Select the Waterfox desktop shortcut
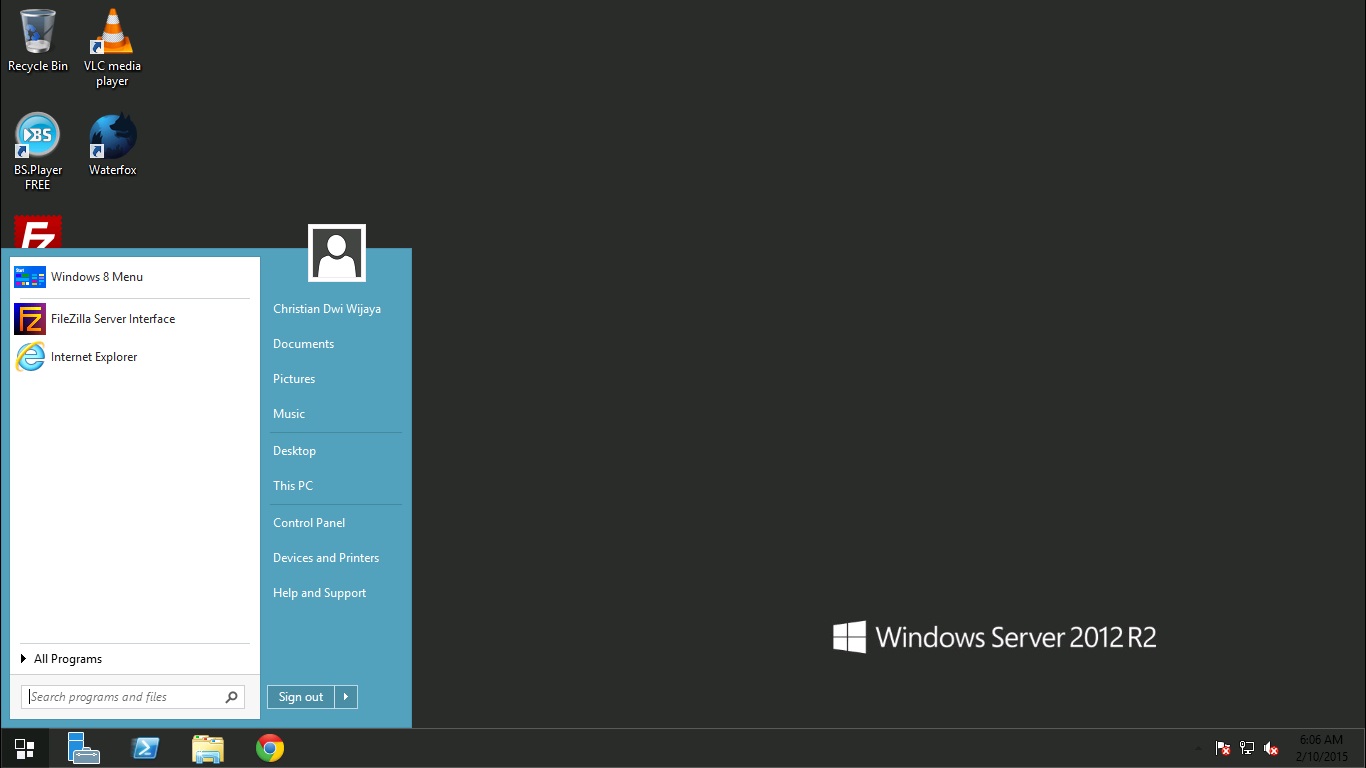The height and width of the screenshot is (768, 1366). 112,144
